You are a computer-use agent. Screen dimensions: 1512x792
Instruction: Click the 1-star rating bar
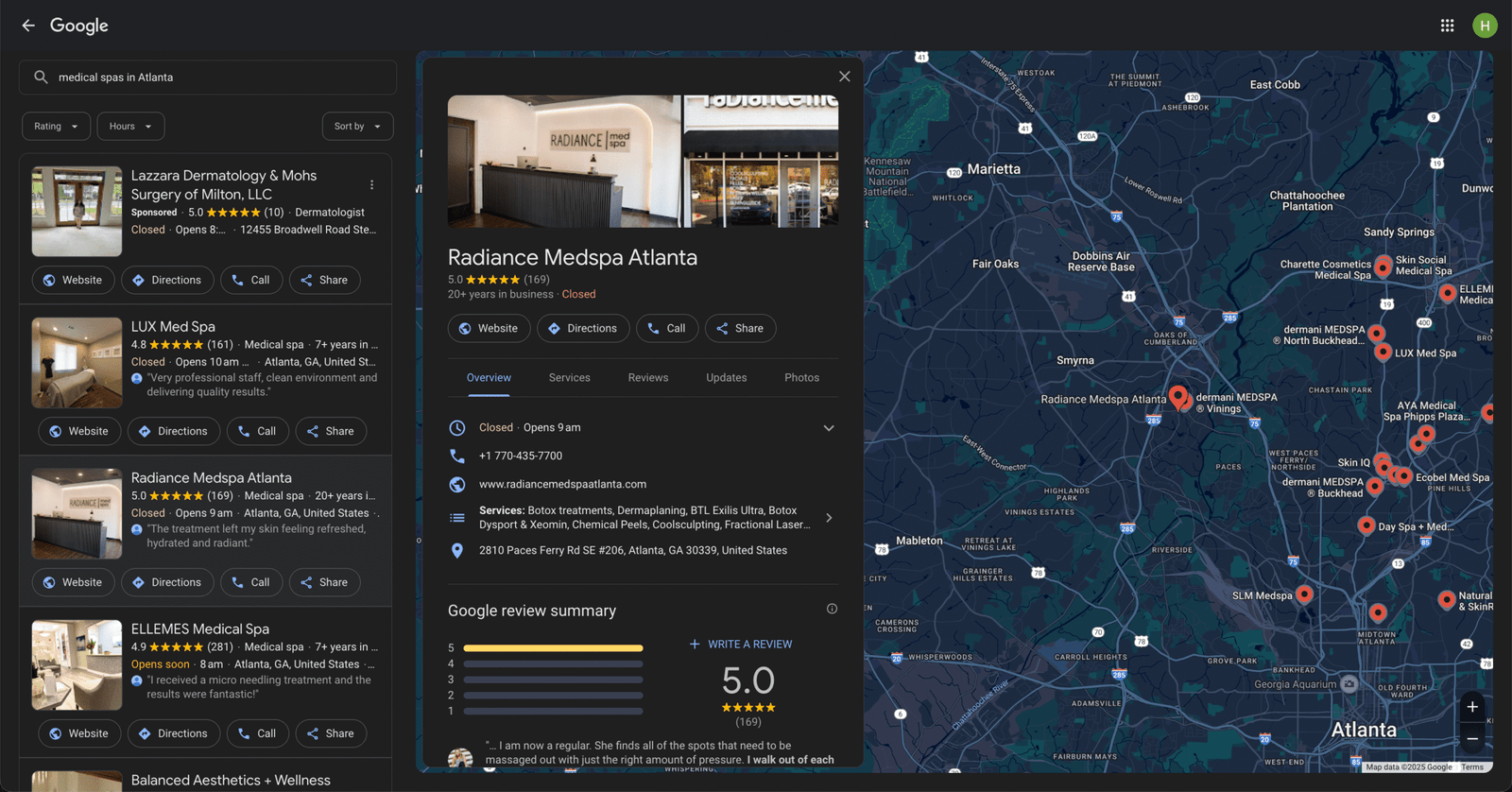pos(553,712)
